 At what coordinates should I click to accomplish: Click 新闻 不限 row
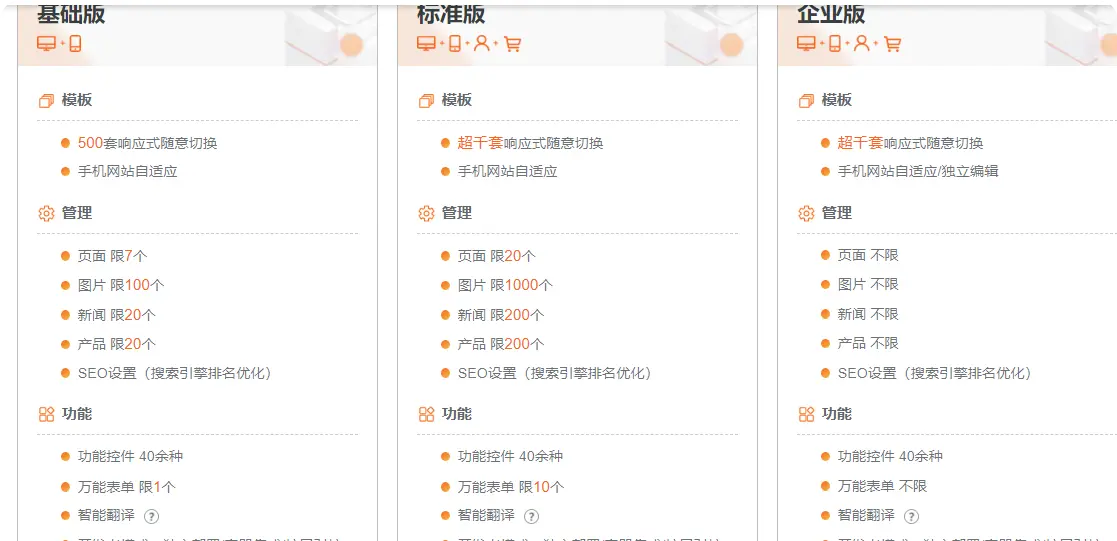pyautogui.click(x=868, y=314)
